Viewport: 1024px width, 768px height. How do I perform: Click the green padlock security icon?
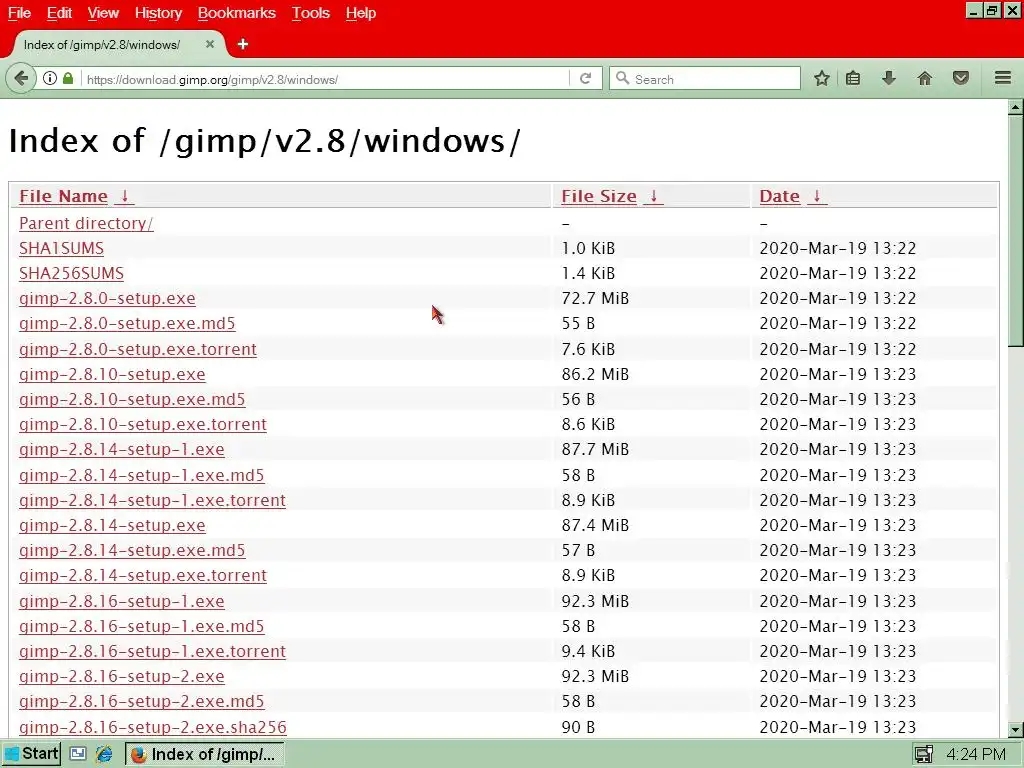coord(68,79)
